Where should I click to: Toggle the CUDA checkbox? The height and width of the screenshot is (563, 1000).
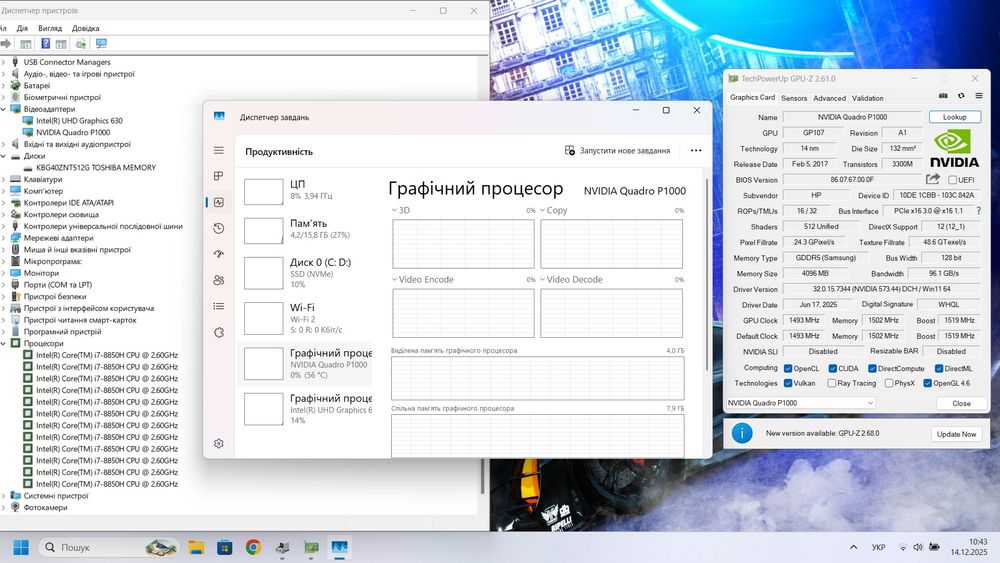[x=832, y=368]
